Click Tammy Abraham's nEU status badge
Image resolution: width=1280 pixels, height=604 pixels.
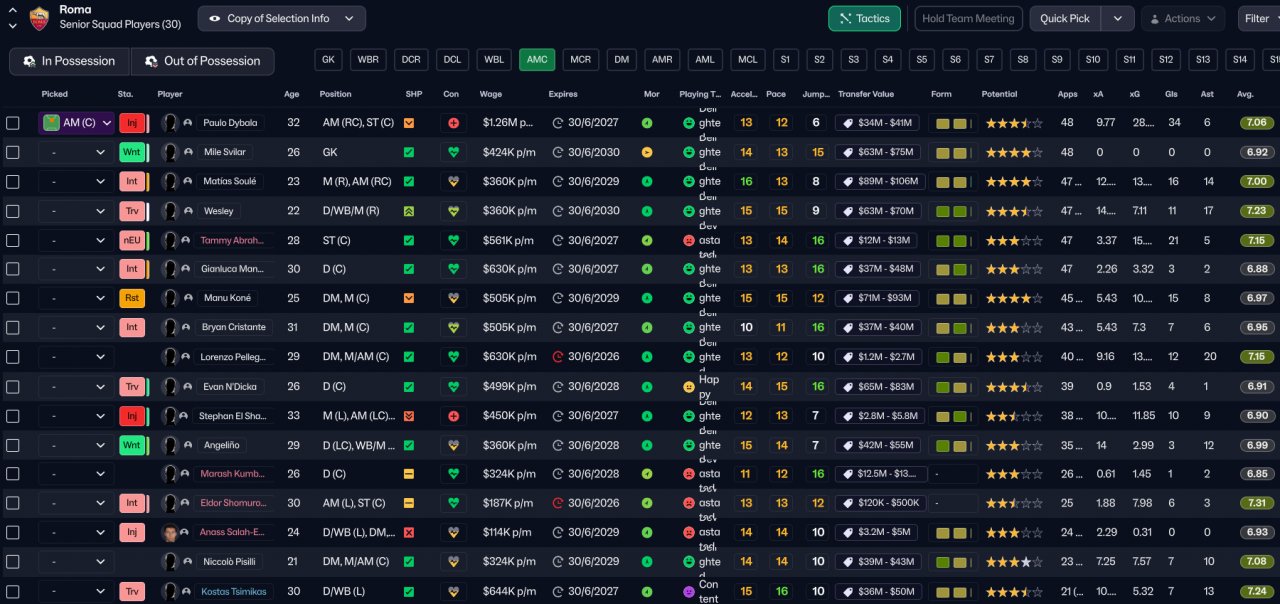131,240
